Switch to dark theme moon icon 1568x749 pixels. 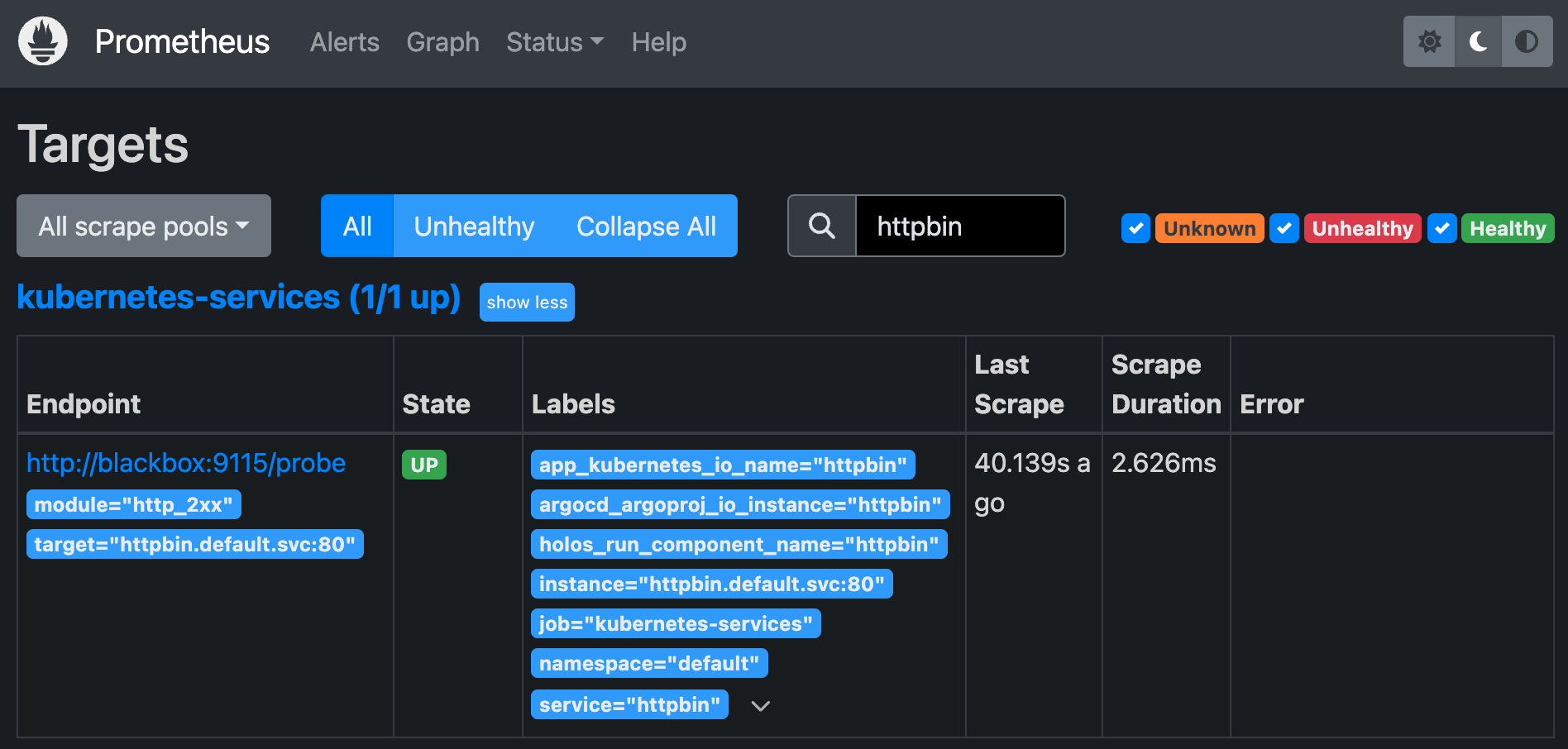pyautogui.click(x=1478, y=41)
